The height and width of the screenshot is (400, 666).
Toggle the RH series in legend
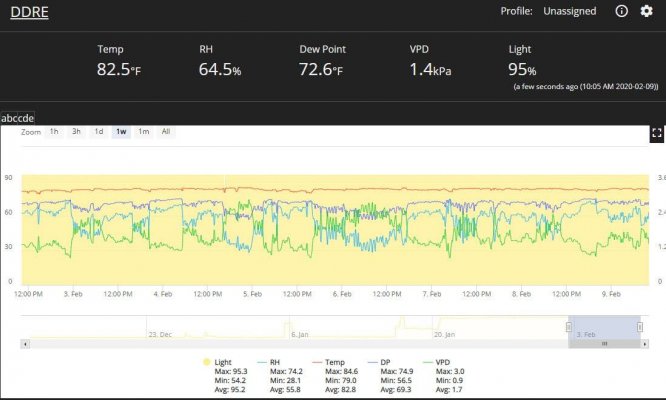(x=269, y=362)
